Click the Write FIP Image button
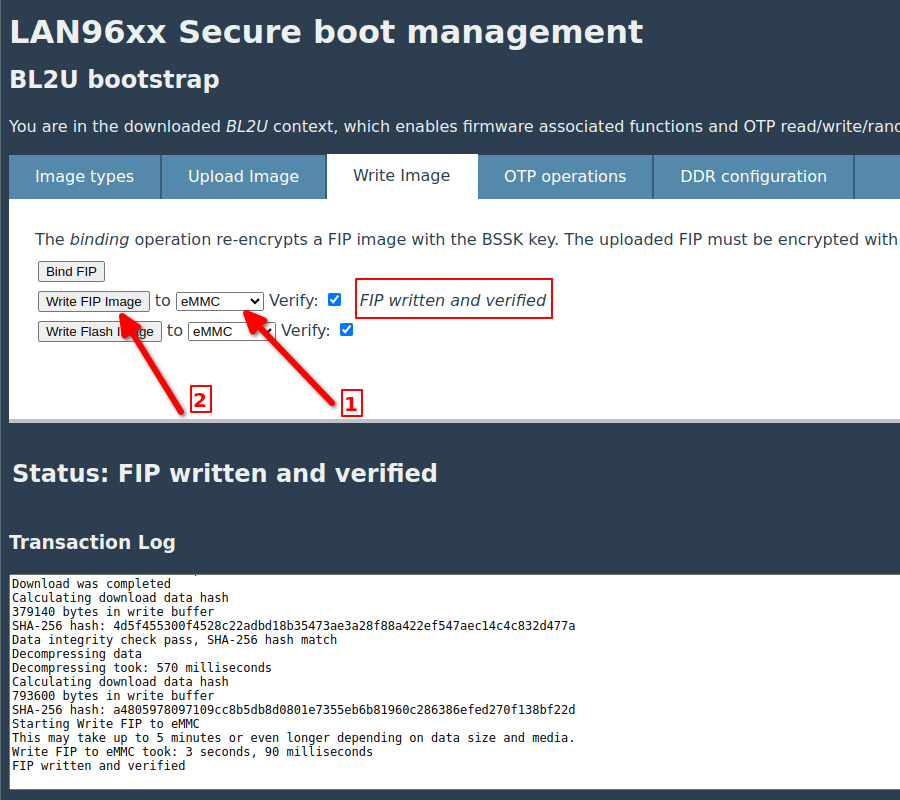Viewport: 900px width, 800px height. (94, 301)
